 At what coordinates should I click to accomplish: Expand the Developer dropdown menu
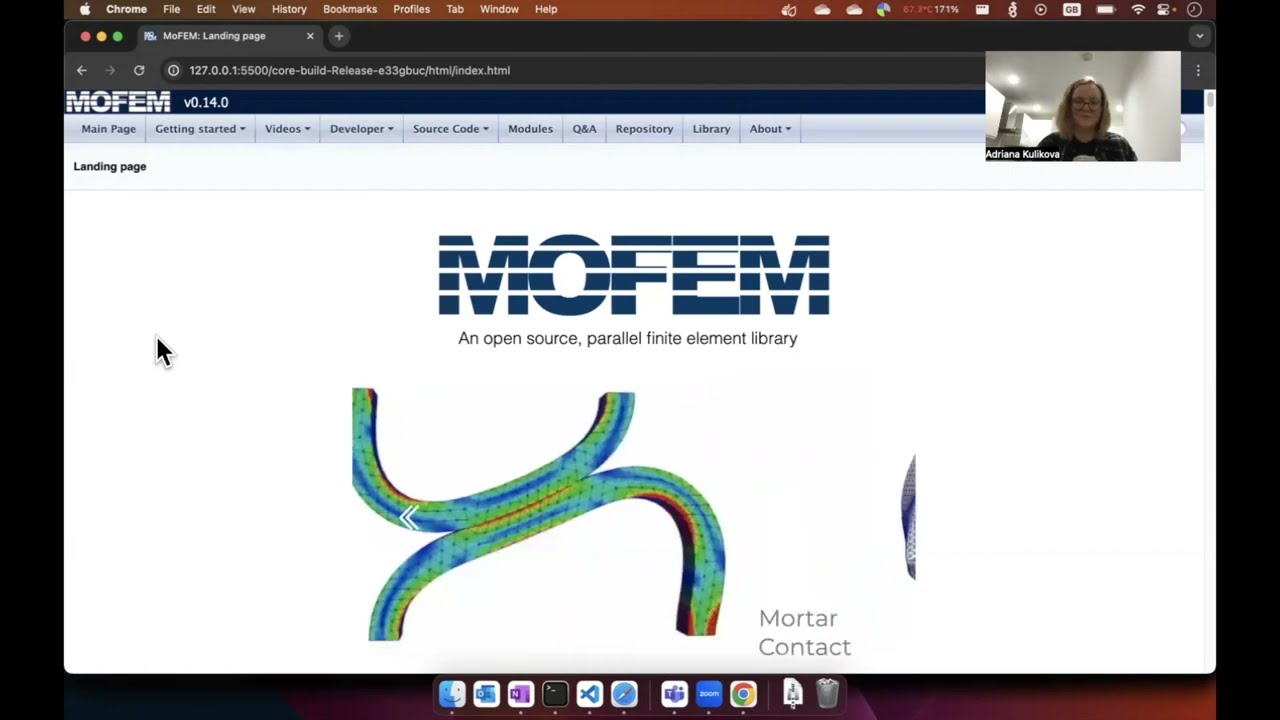[x=361, y=129]
